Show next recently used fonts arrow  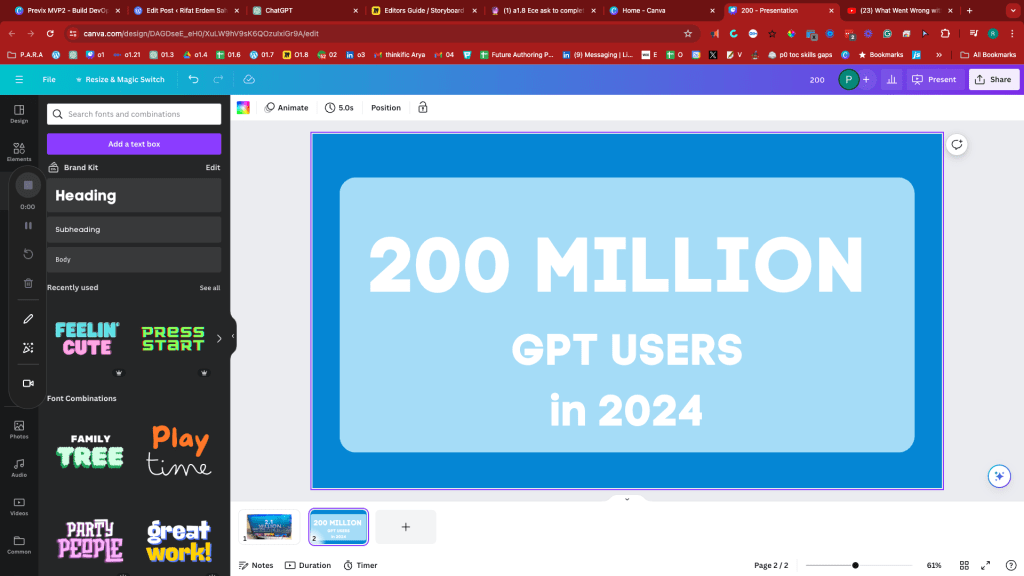click(219, 338)
